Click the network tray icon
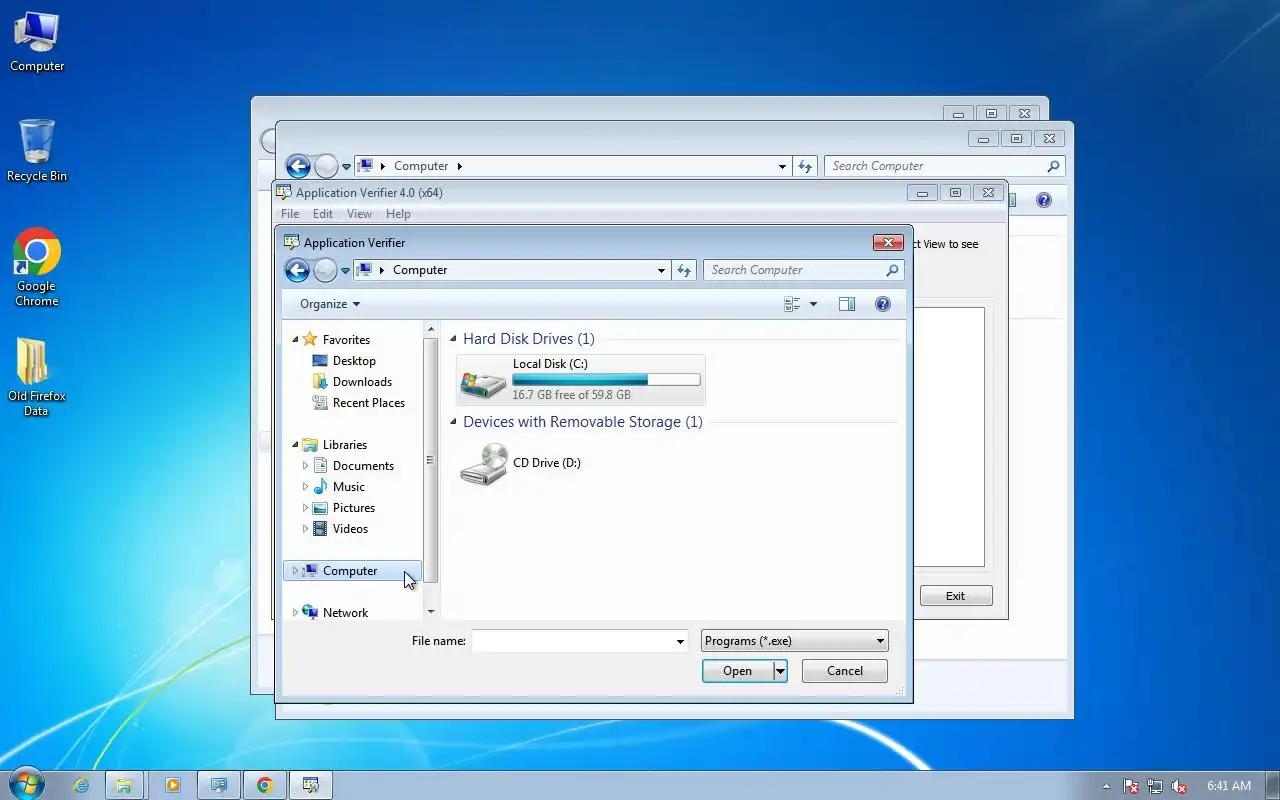Image resolution: width=1280 pixels, height=800 pixels. pos(1155,786)
